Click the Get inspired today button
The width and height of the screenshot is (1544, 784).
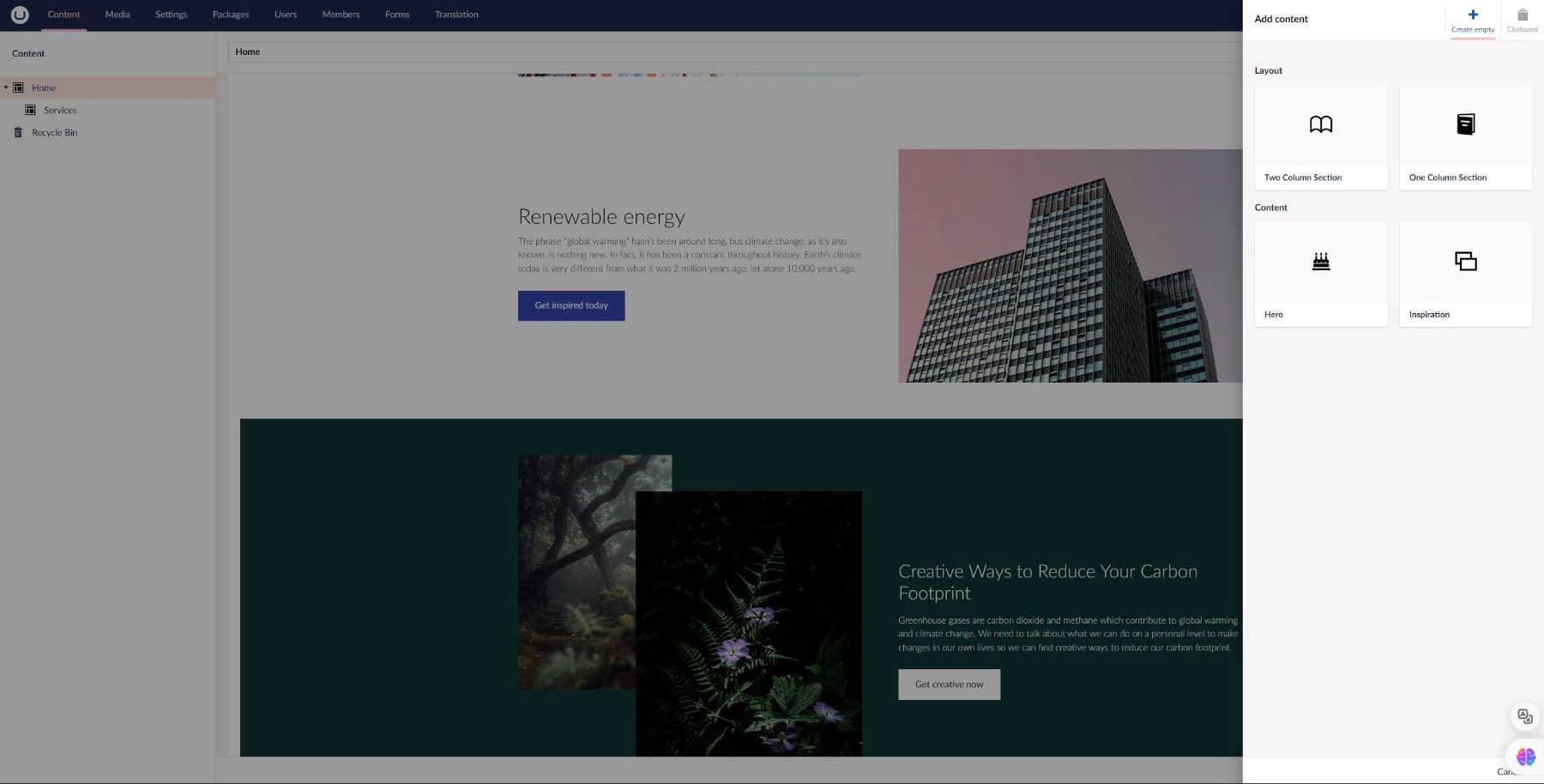coord(571,305)
